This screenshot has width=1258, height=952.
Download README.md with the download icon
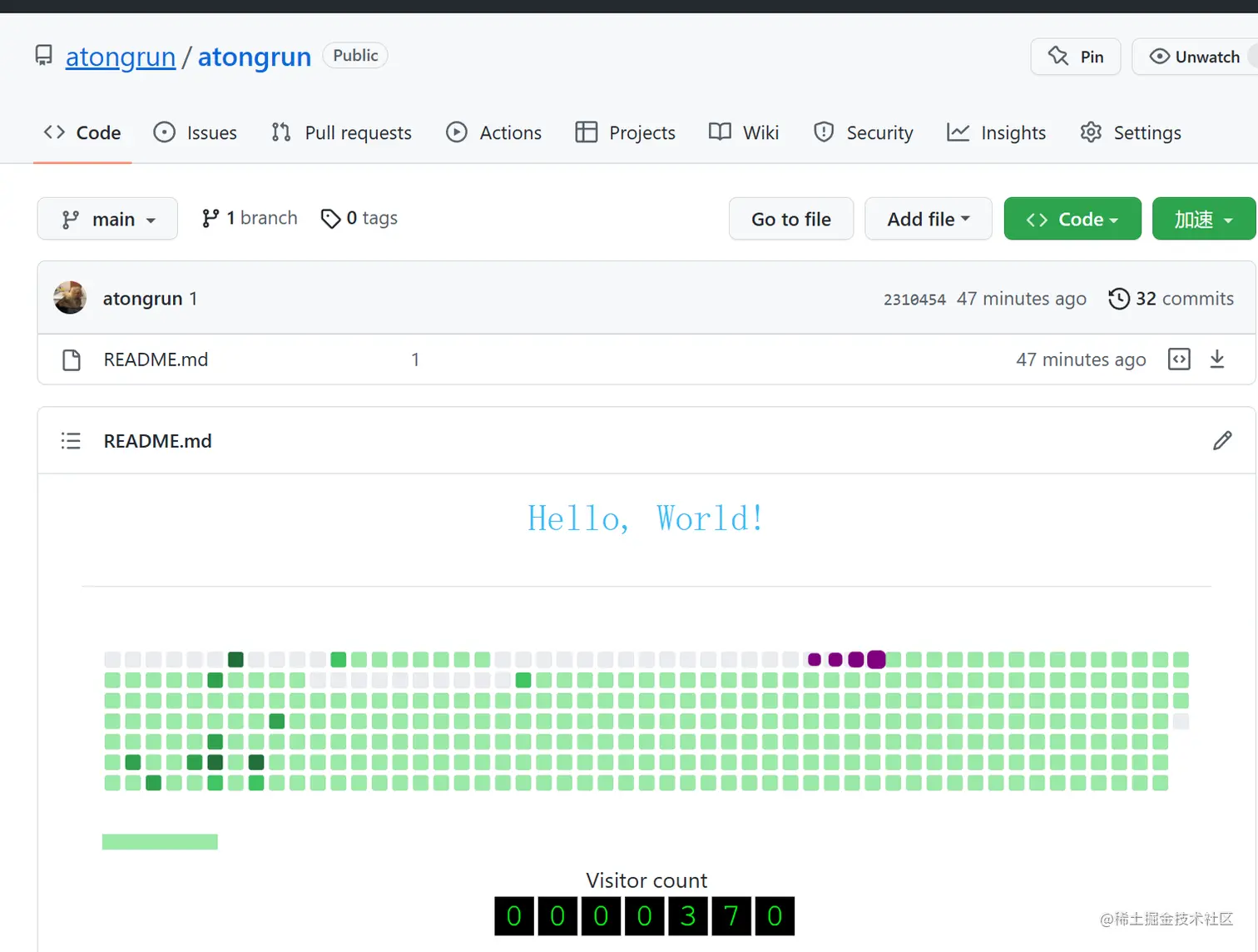1217,359
